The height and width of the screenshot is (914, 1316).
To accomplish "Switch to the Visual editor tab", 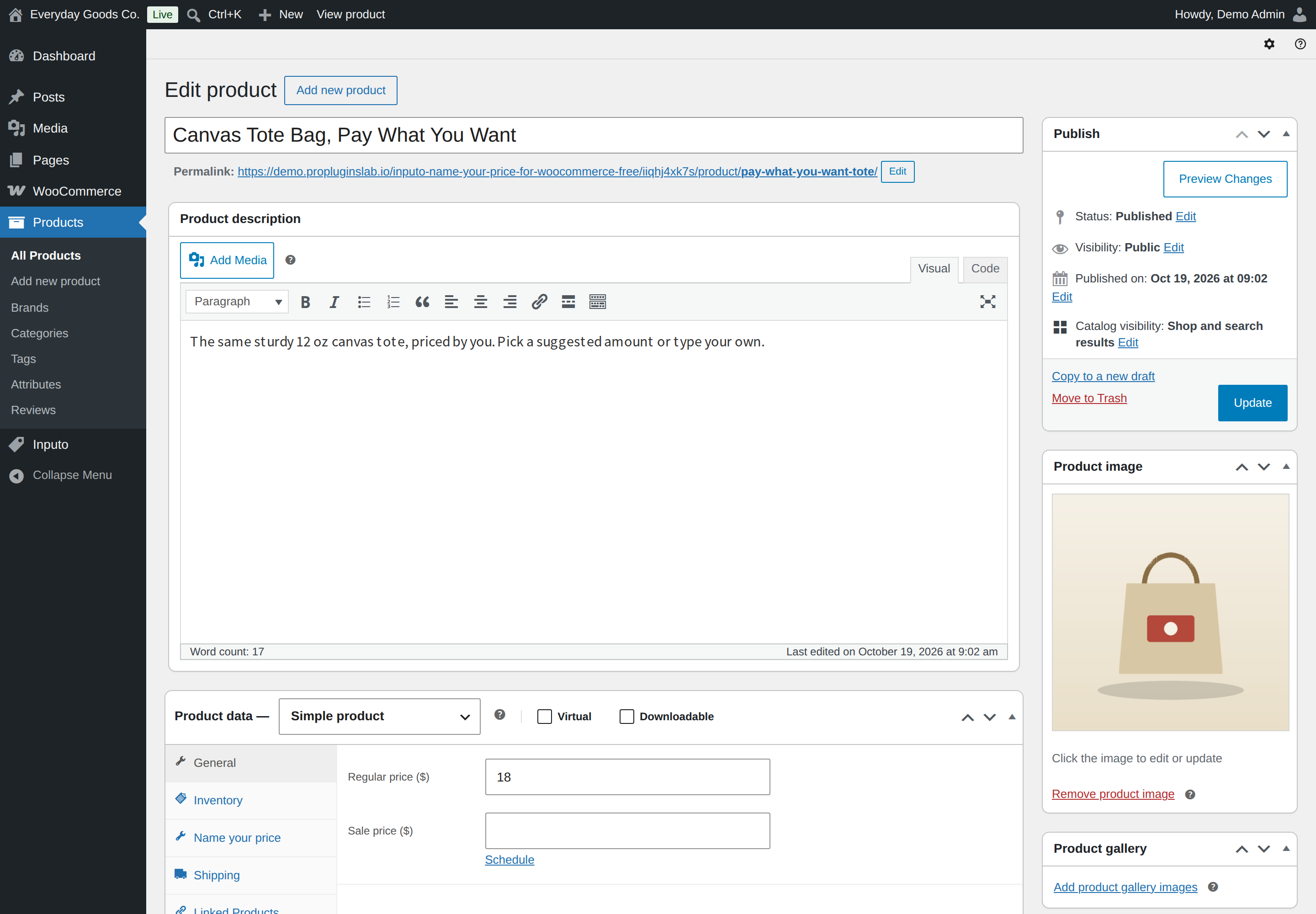I will tap(934, 269).
